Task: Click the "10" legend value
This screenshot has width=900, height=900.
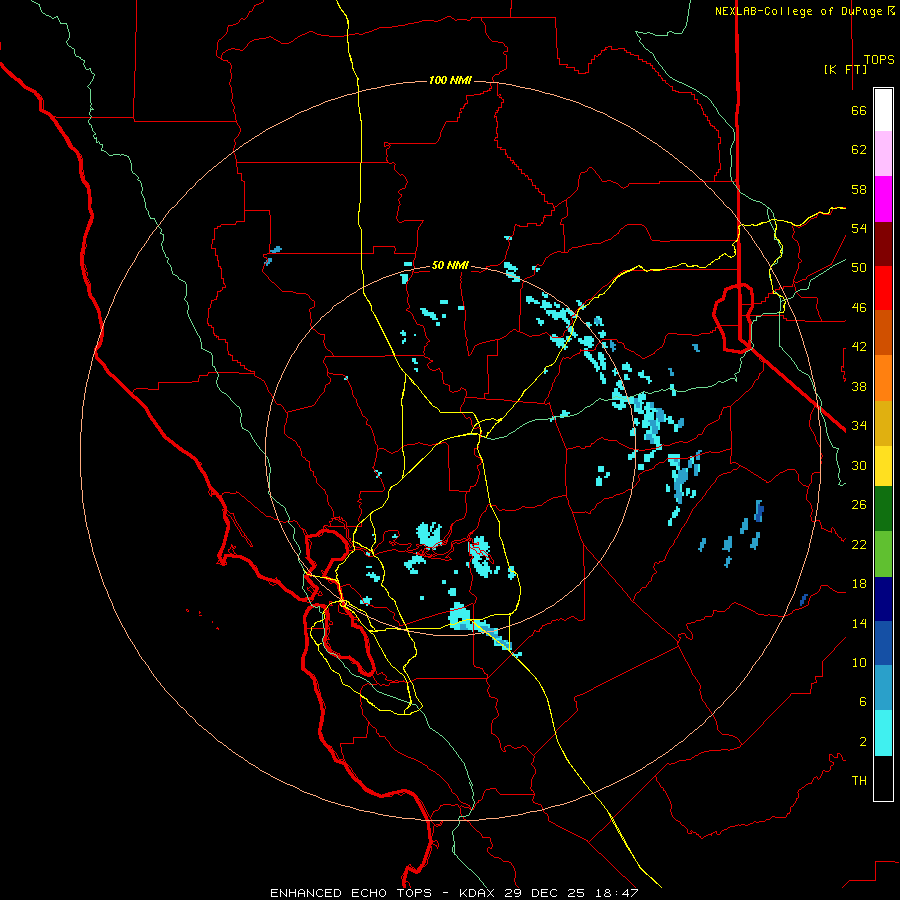Action: 859,663
